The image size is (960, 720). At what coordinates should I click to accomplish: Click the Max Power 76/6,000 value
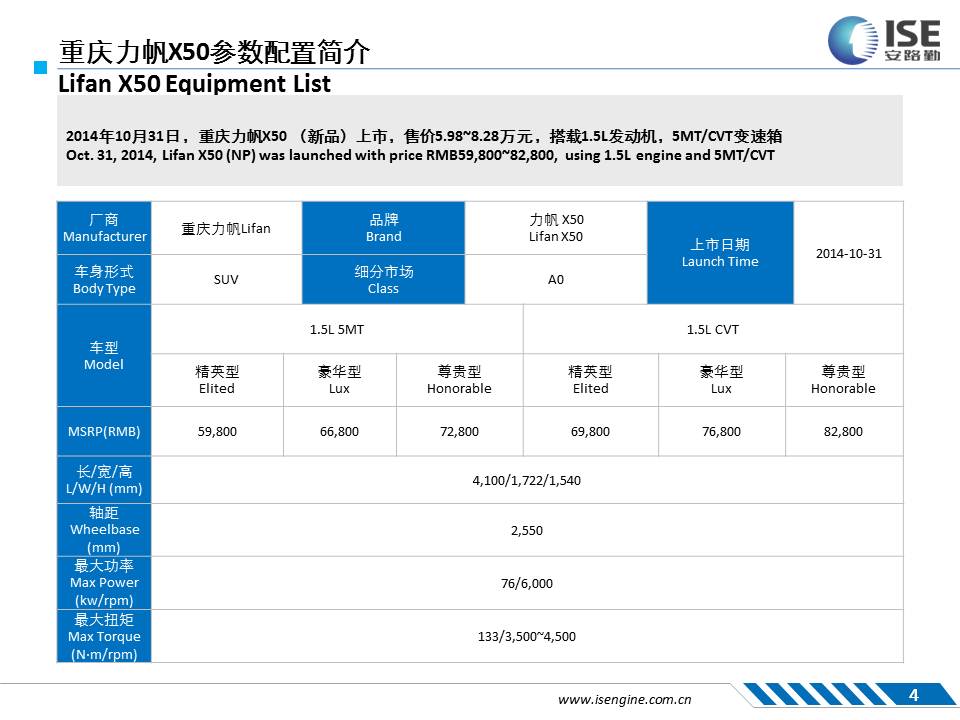pos(526,584)
